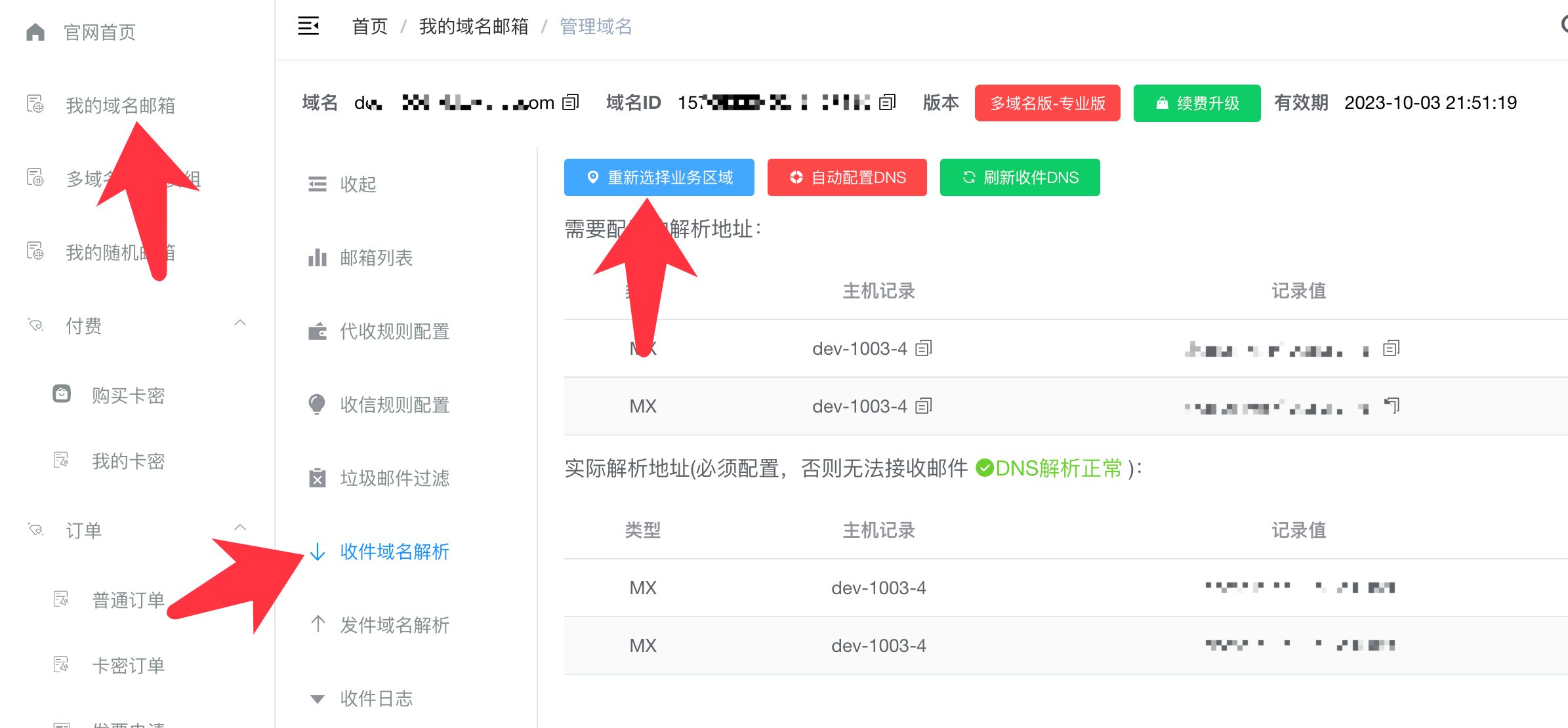This screenshot has width=1568, height=728.
Task: Copy the 域名ID via copy icon
Action: pos(887,102)
